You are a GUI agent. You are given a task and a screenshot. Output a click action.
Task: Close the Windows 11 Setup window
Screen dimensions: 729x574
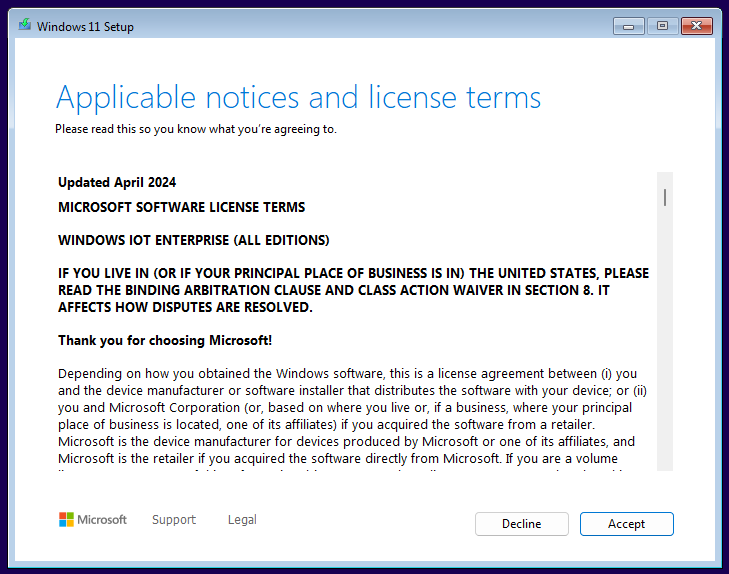click(x=696, y=26)
